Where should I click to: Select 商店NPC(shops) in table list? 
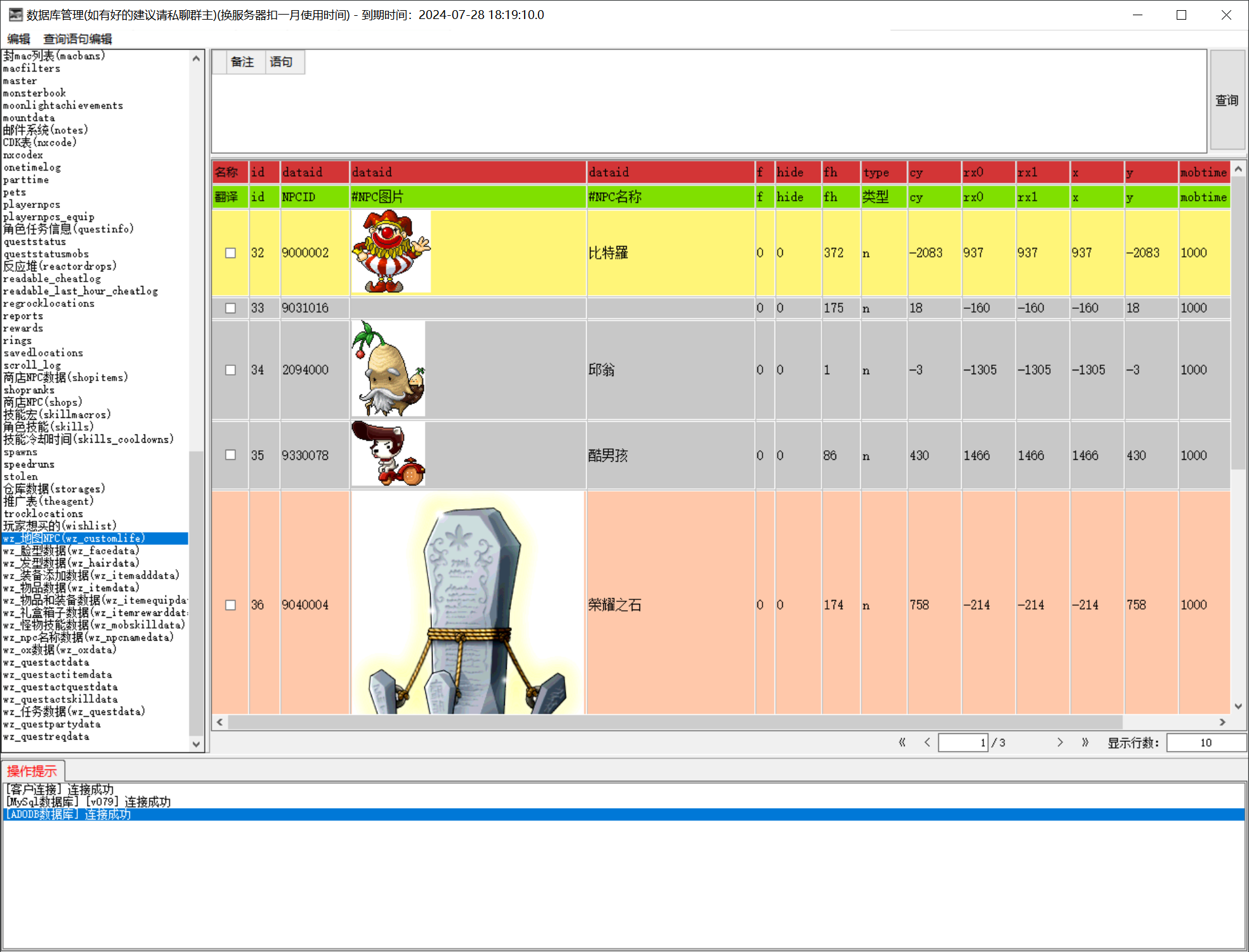coord(95,402)
